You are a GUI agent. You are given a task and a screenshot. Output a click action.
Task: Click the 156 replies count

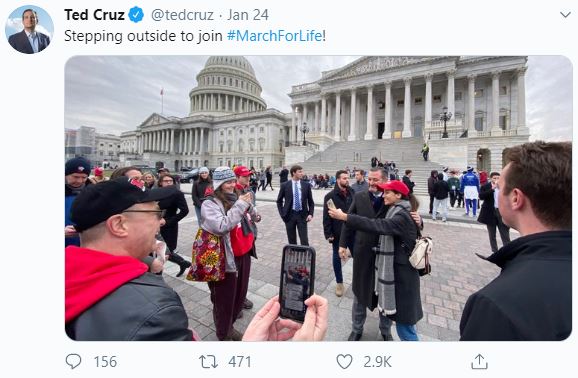[105, 362]
